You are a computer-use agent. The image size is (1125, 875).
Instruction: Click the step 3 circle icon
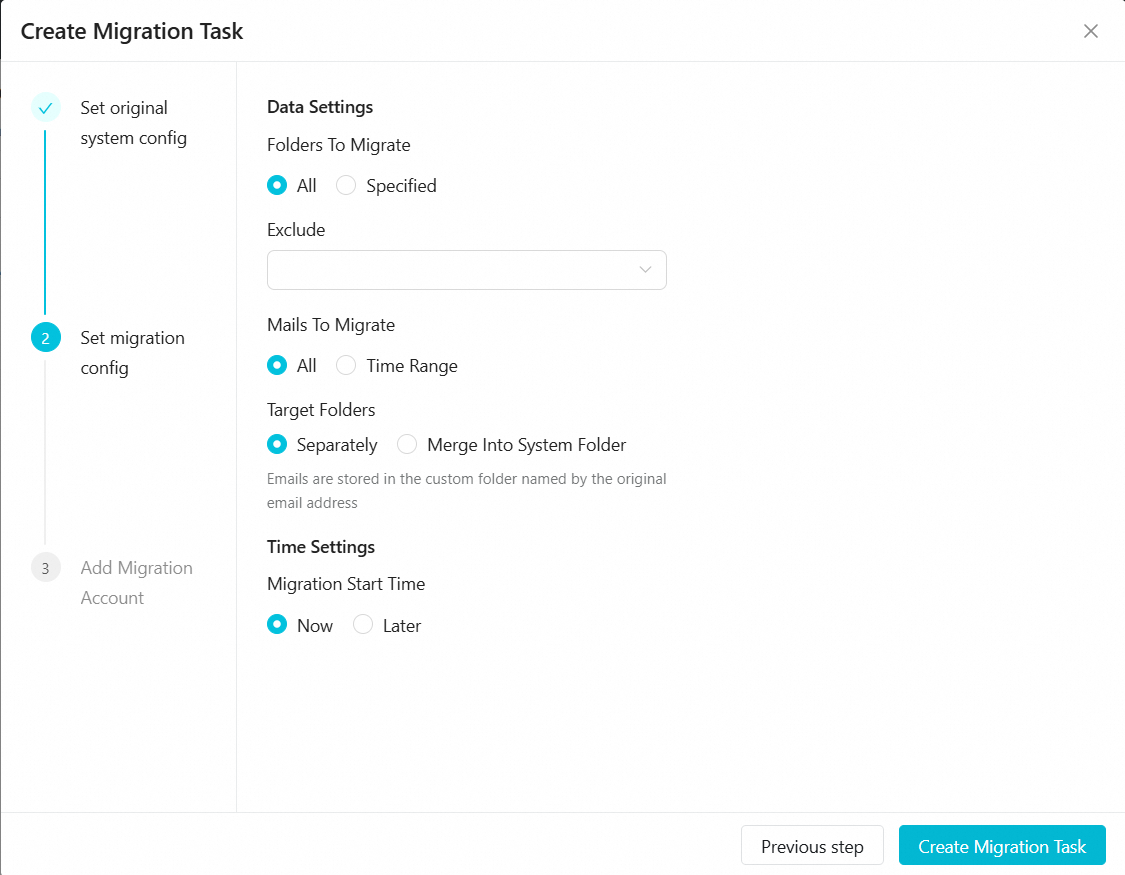click(45, 568)
